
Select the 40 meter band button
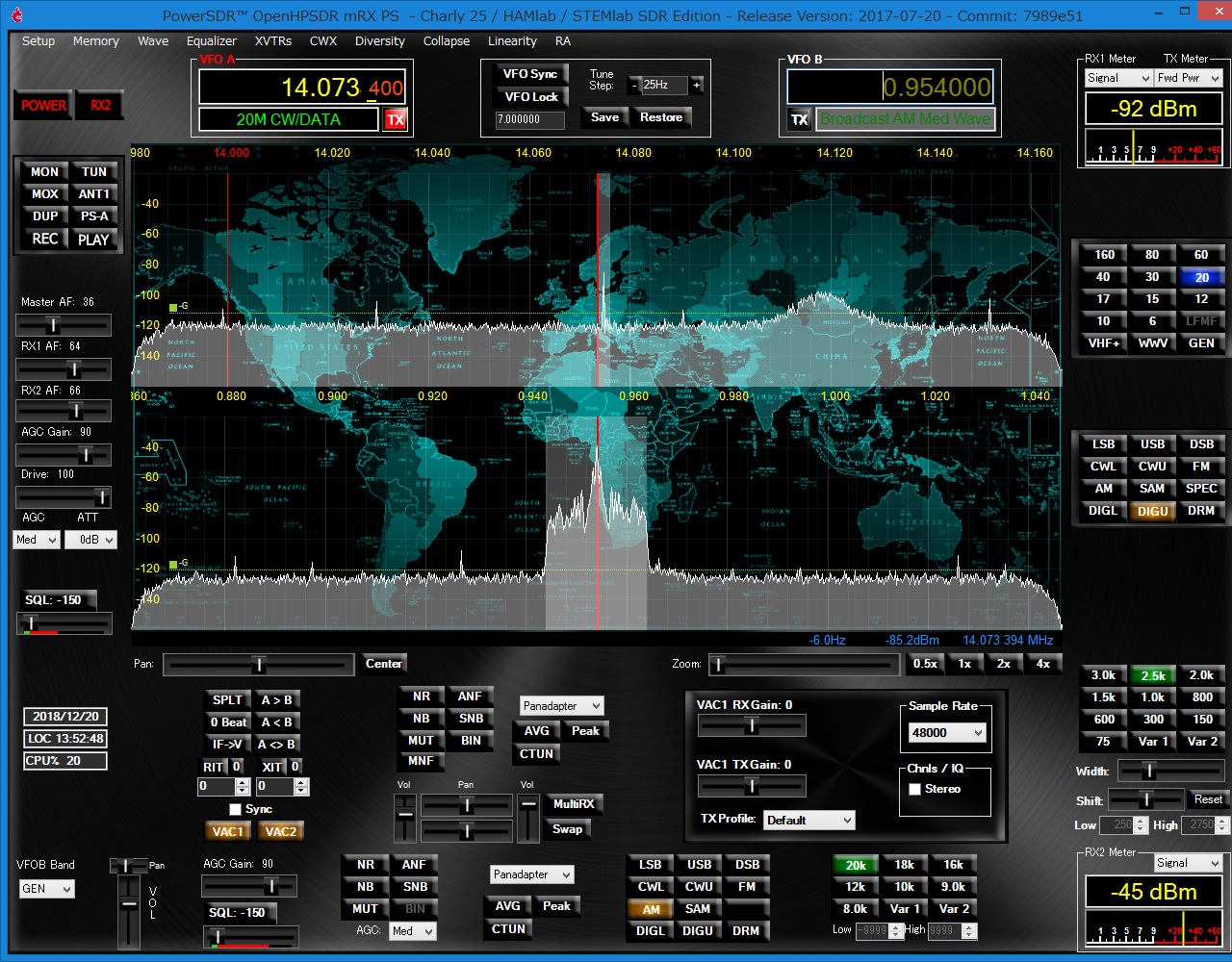pos(1104,277)
